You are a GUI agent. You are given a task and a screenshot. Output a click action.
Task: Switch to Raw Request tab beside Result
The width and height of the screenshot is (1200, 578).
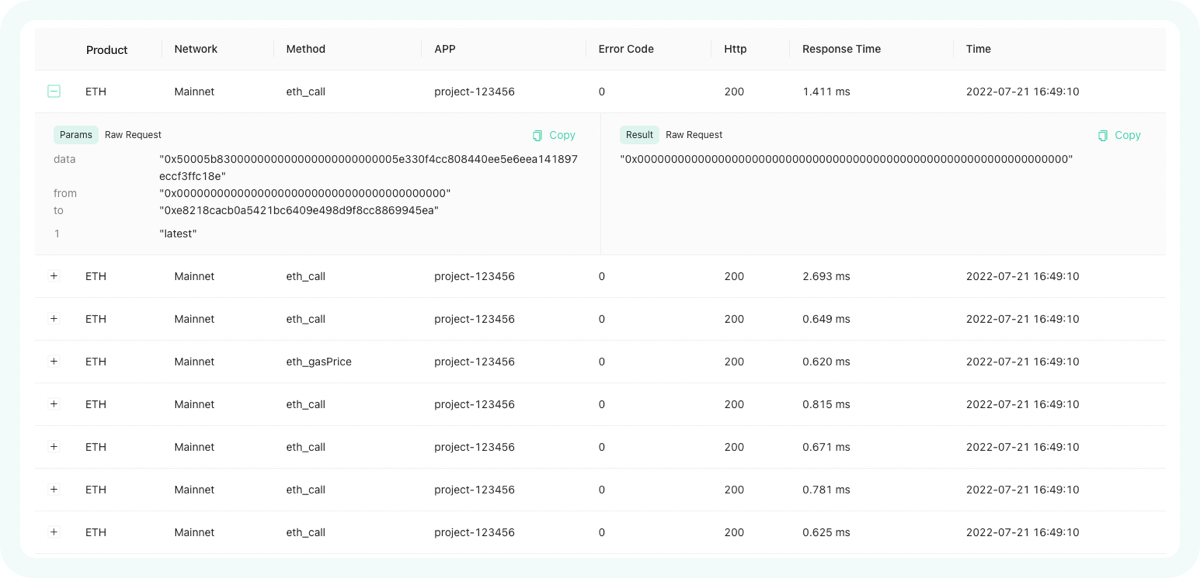click(694, 135)
